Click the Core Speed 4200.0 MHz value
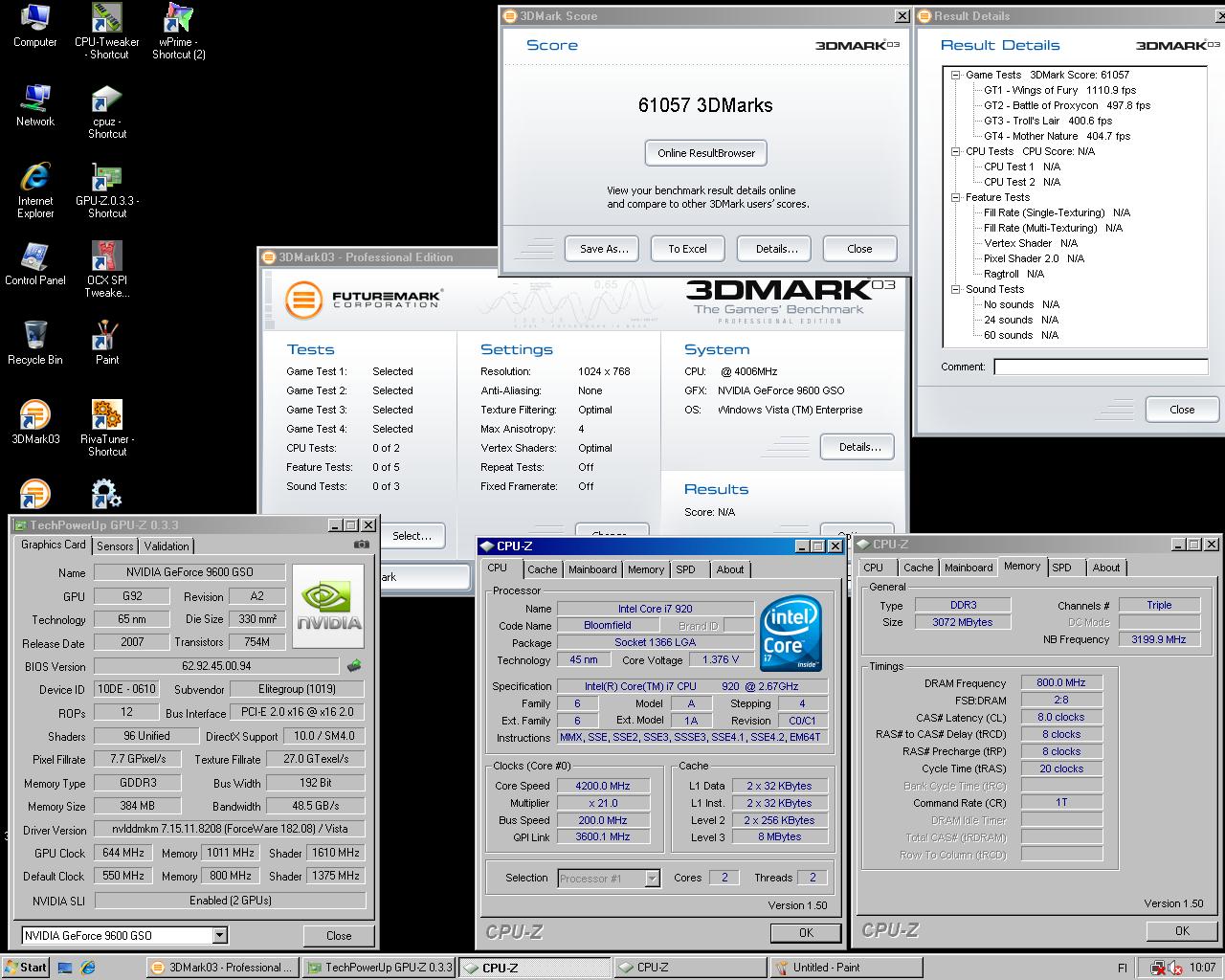This screenshot has height=980, width=1225. coord(603,786)
